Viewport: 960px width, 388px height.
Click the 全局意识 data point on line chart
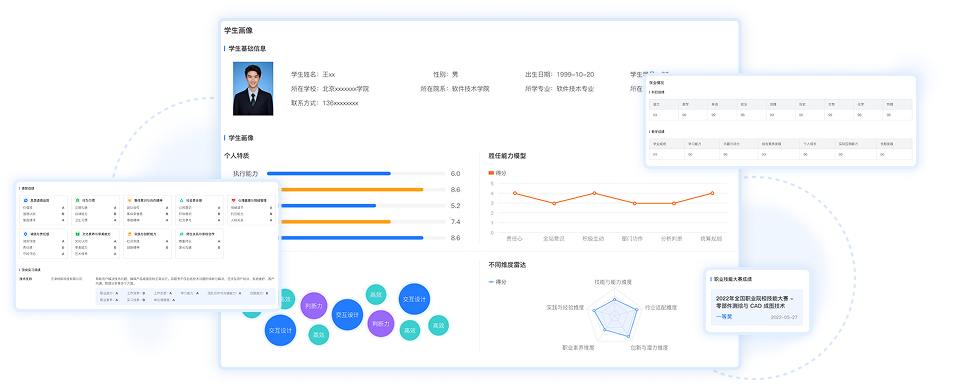(554, 203)
